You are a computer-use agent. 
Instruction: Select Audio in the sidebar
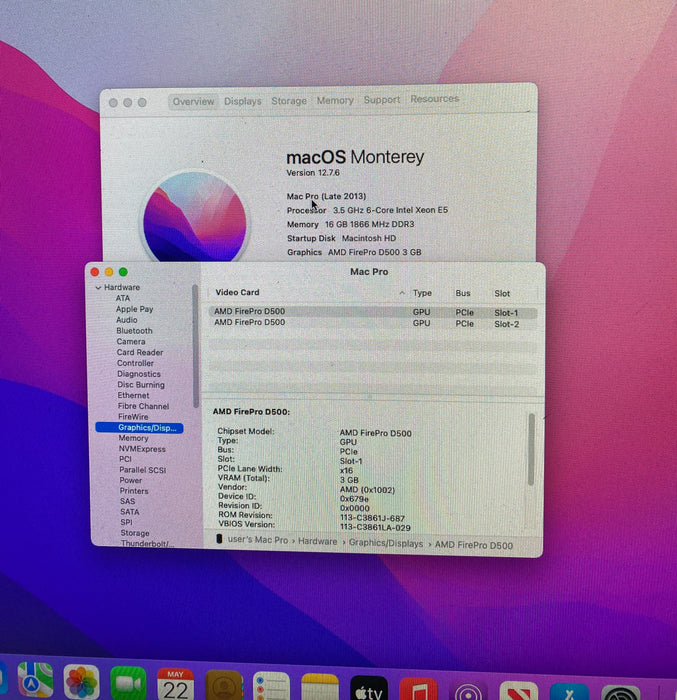127,320
